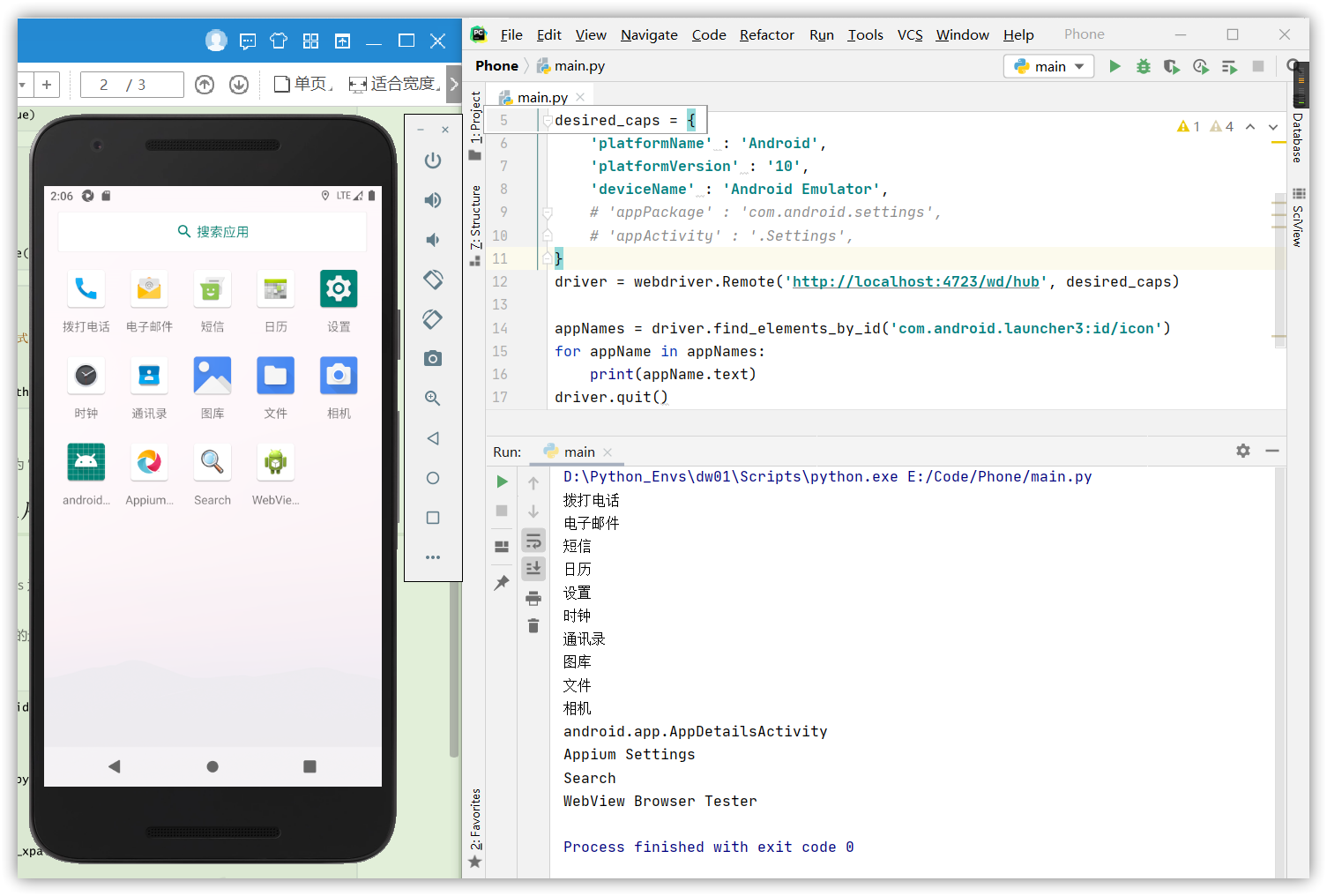The width and height of the screenshot is (1327, 896).
Task: Tap the phone dialer app icon (拨打电话)
Action: (86, 289)
